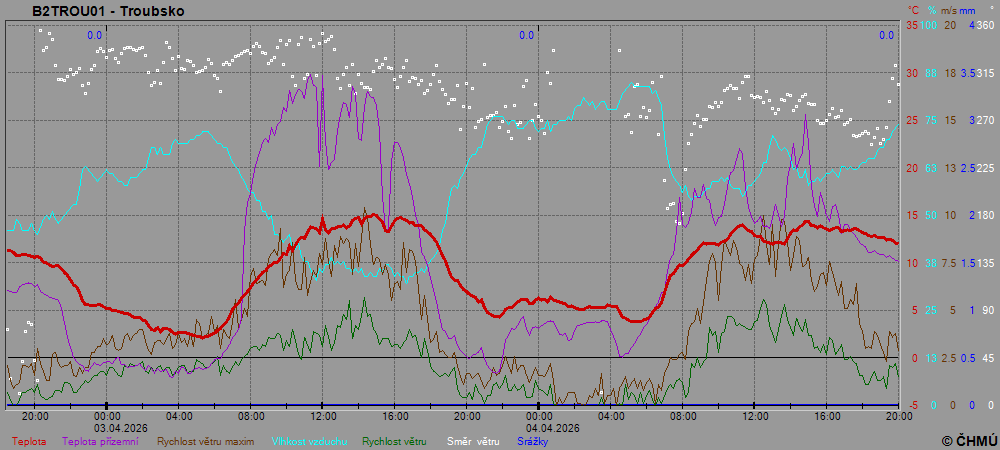Click the white Směr větru legend label
Screen dimensions: 1000x450
point(473,441)
